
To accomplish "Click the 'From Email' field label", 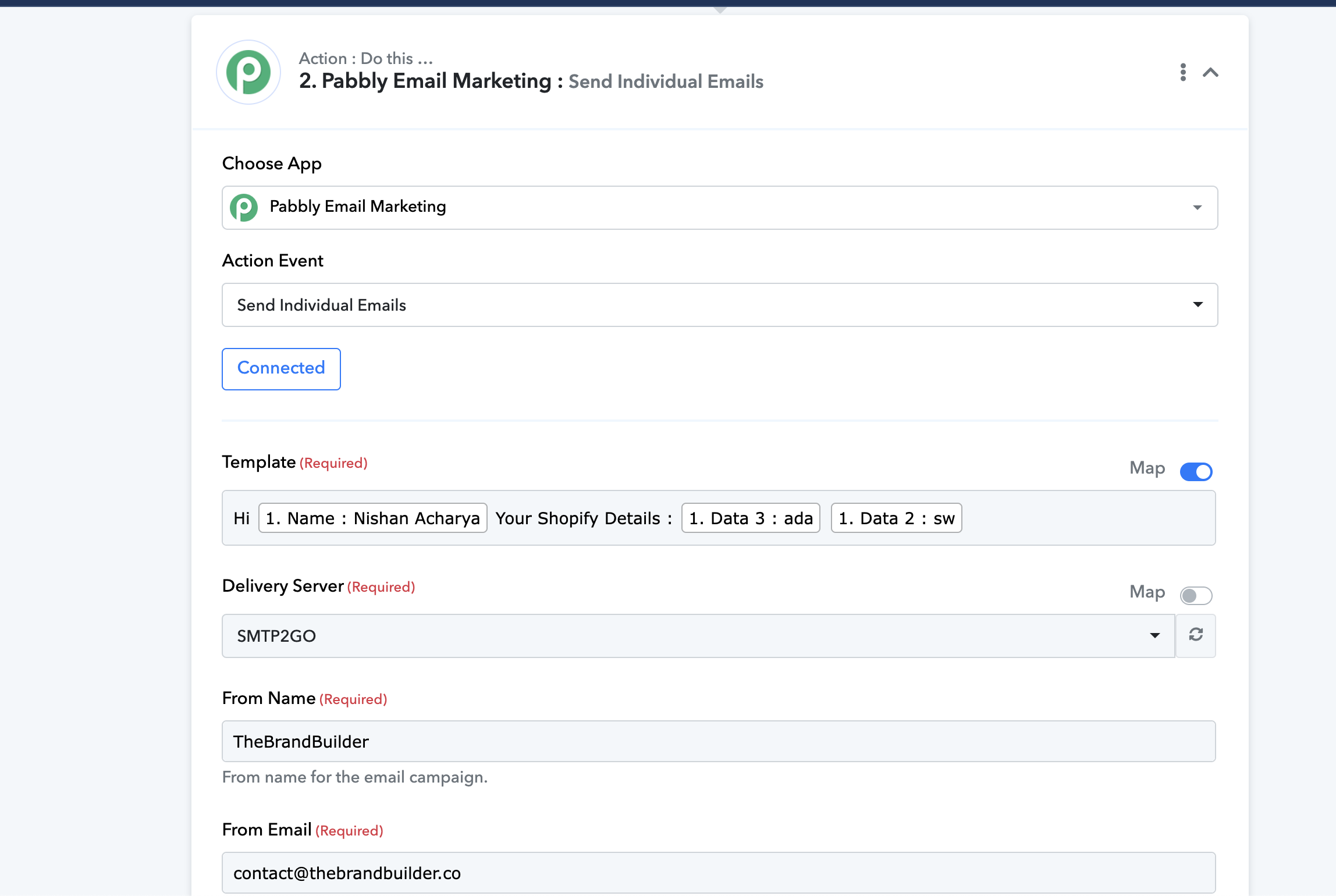I will coord(267,830).
